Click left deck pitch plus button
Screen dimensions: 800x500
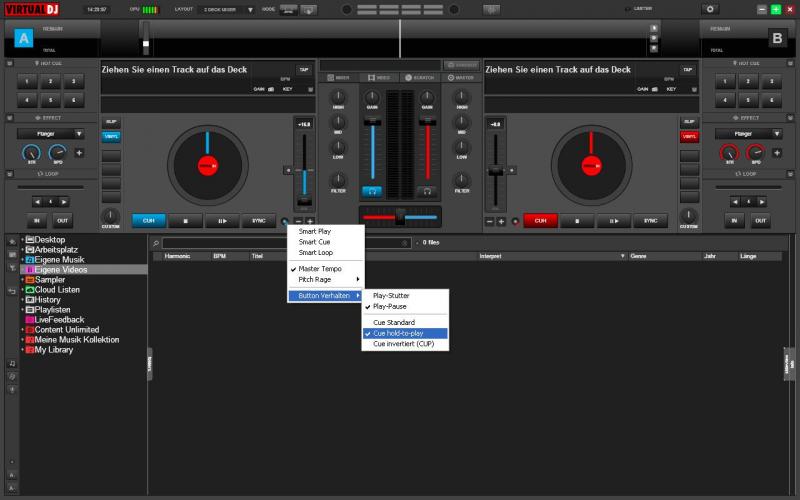click(x=310, y=221)
